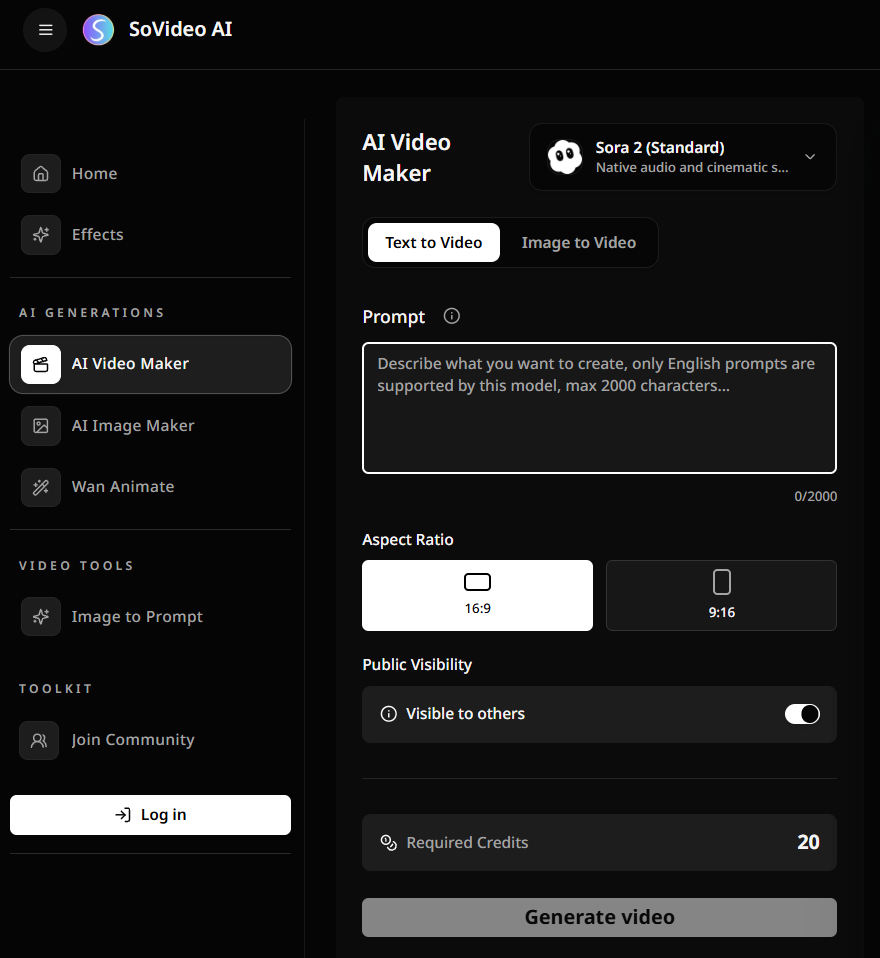Select the 16:9 aspect ratio

(477, 595)
